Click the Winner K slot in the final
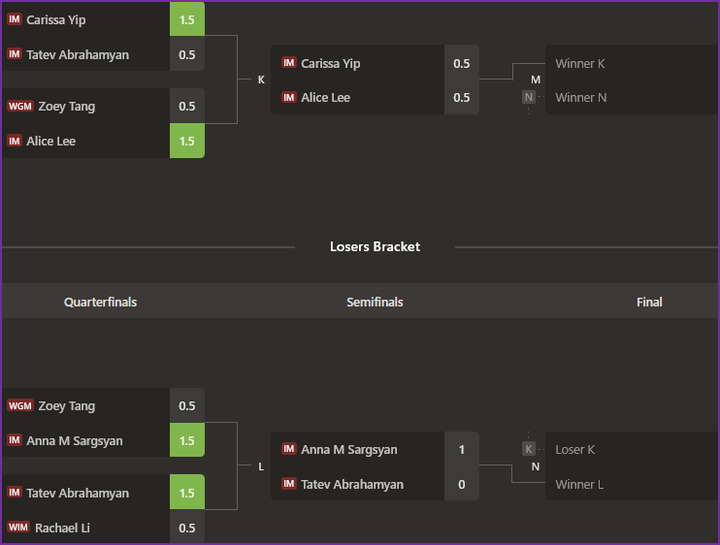This screenshot has width=720, height=545. (x=580, y=63)
